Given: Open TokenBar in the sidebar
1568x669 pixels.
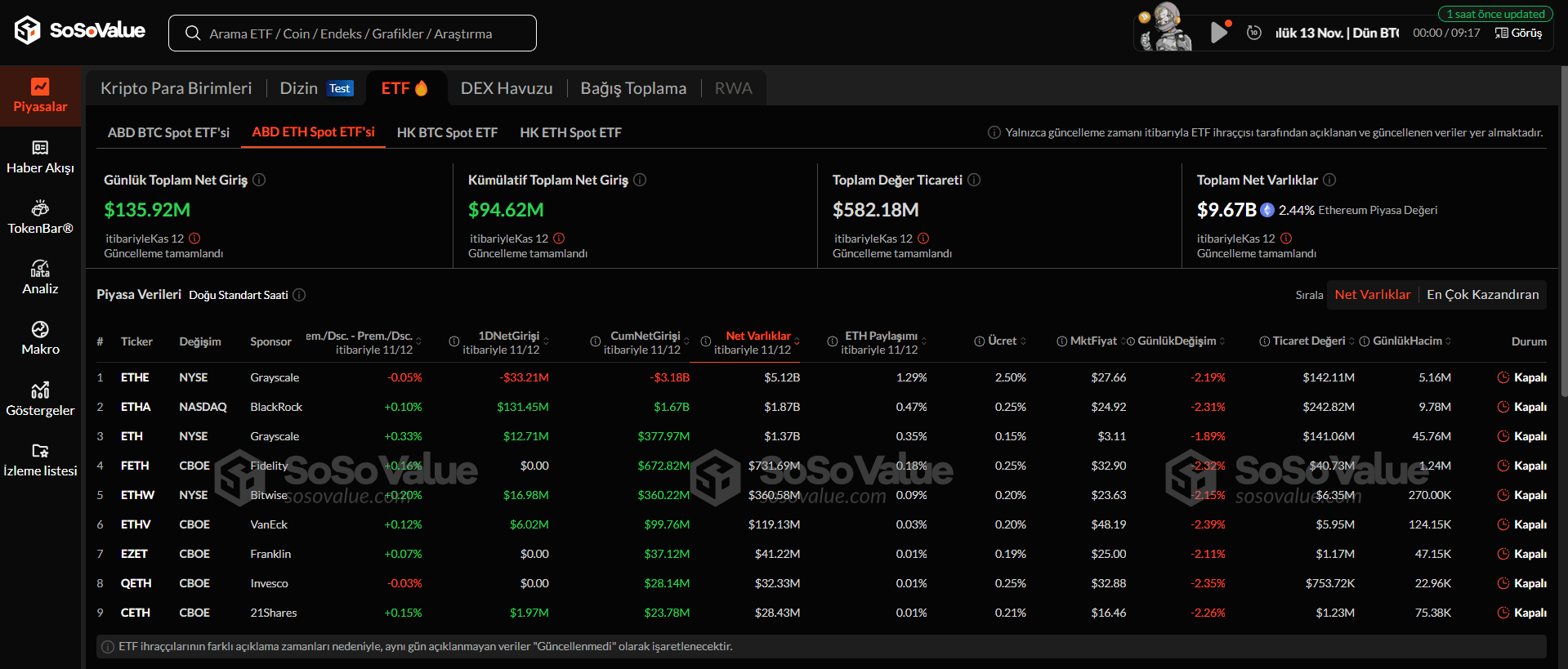Looking at the screenshot, I should click(40, 217).
